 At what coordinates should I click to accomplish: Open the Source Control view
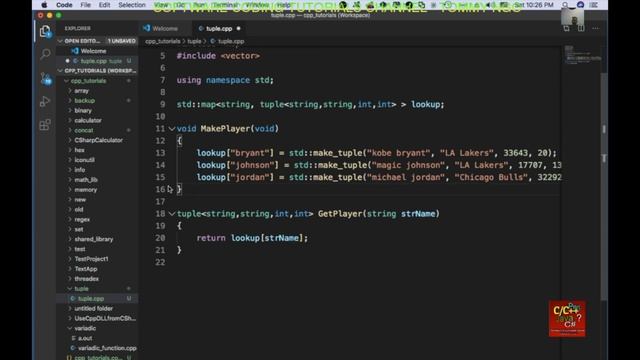coord(46,78)
